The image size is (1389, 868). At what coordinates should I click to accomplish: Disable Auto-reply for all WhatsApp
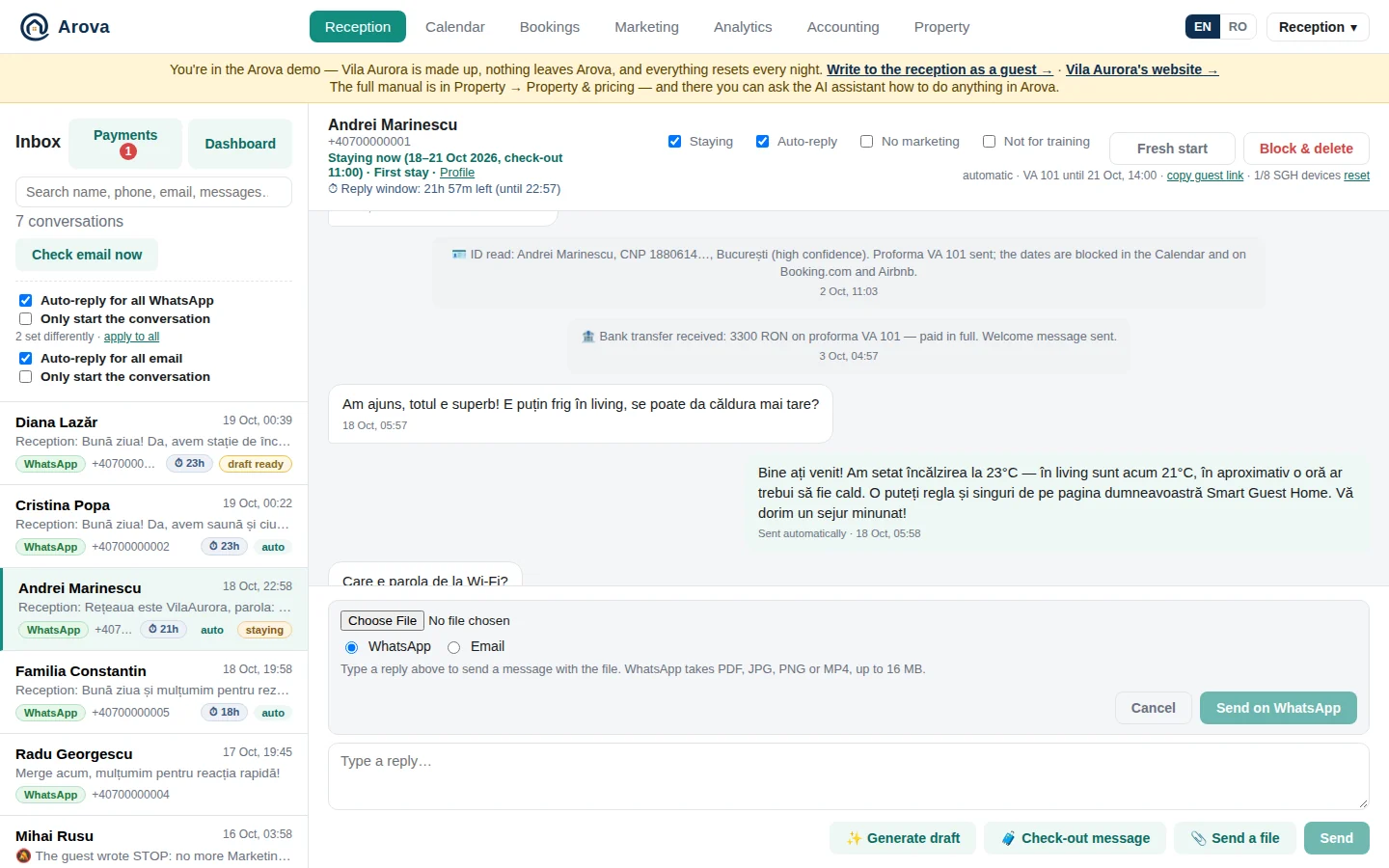click(x=26, y=301)
